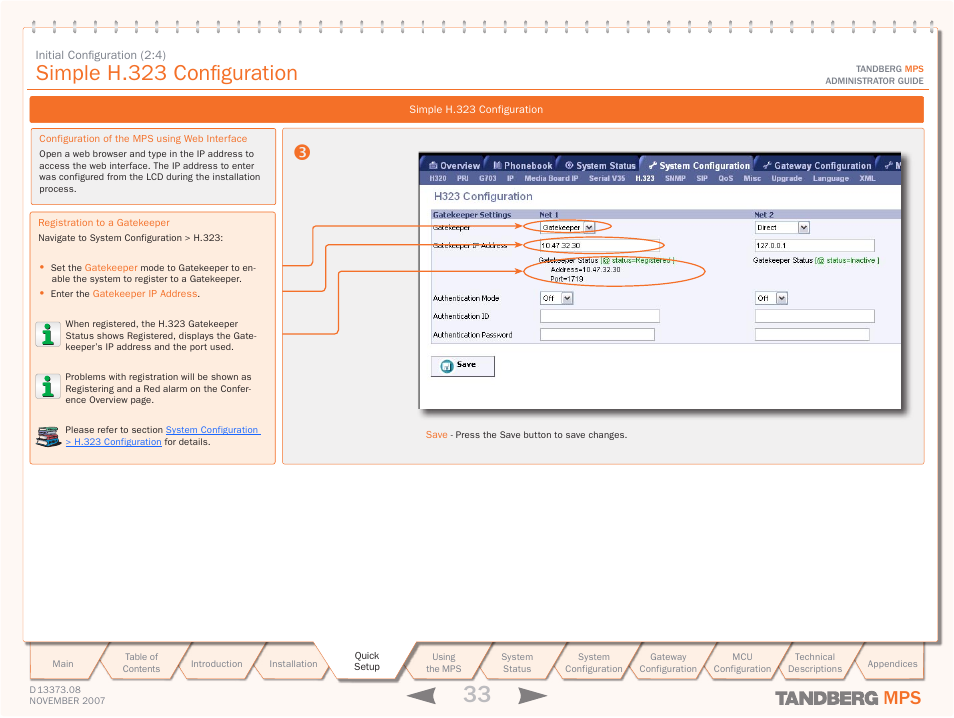
Task: Click the page number 33
Action: (476, 694)
